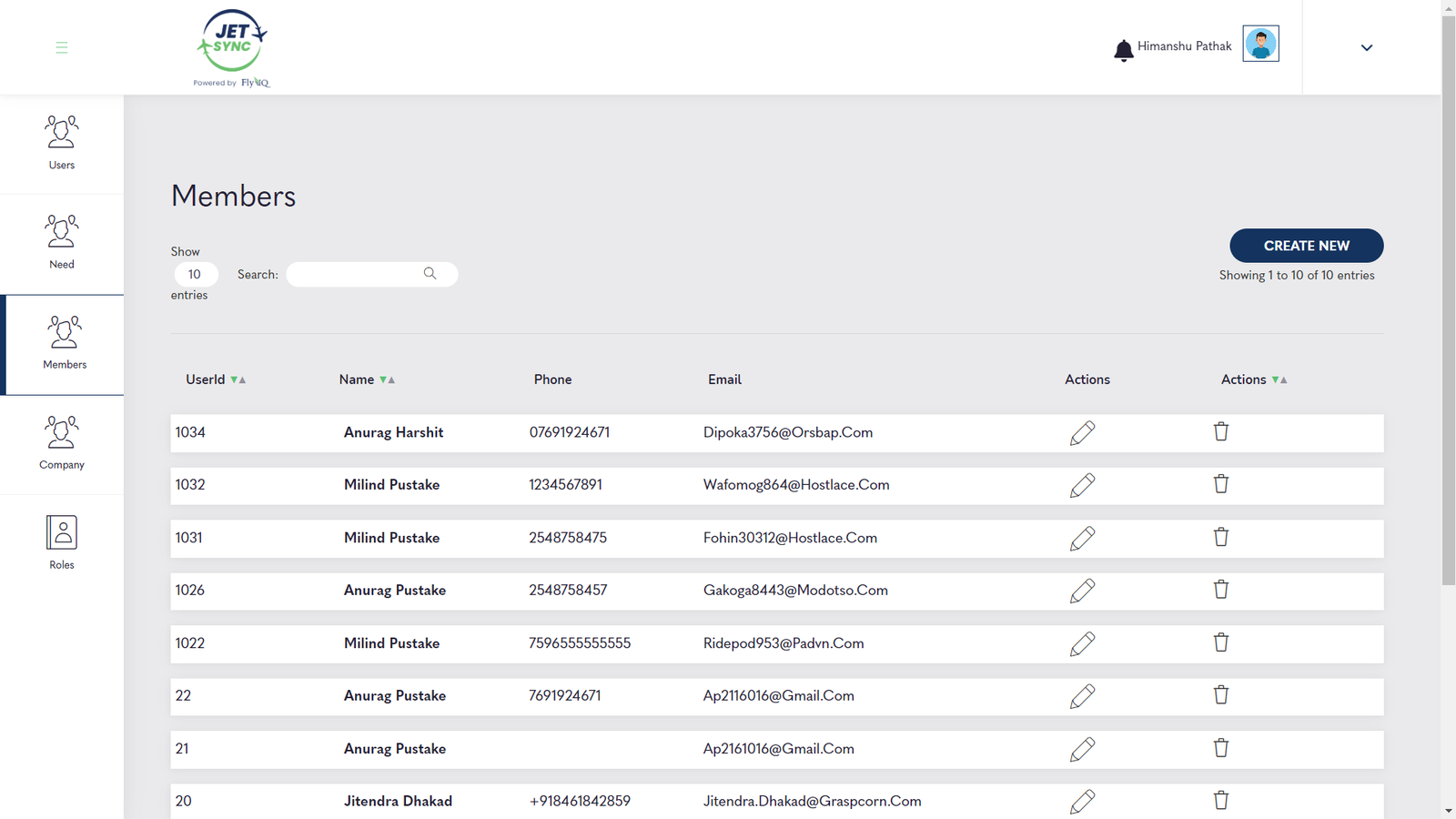Delete member with UserId 22
This screenshot has width=1456, height=819.
pos(1221,695)
